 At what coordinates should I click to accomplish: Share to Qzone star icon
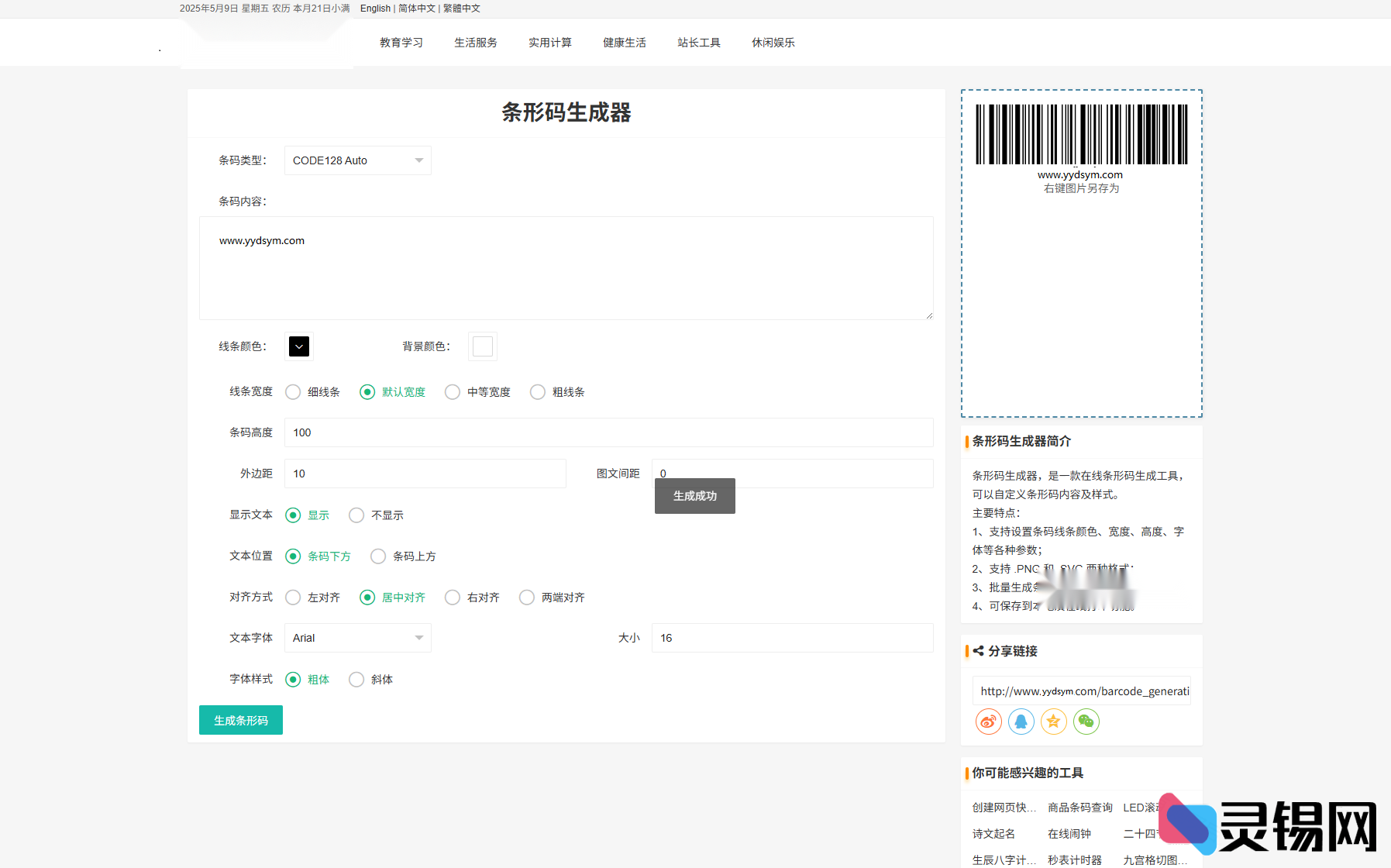click(x=1053, y=722)
